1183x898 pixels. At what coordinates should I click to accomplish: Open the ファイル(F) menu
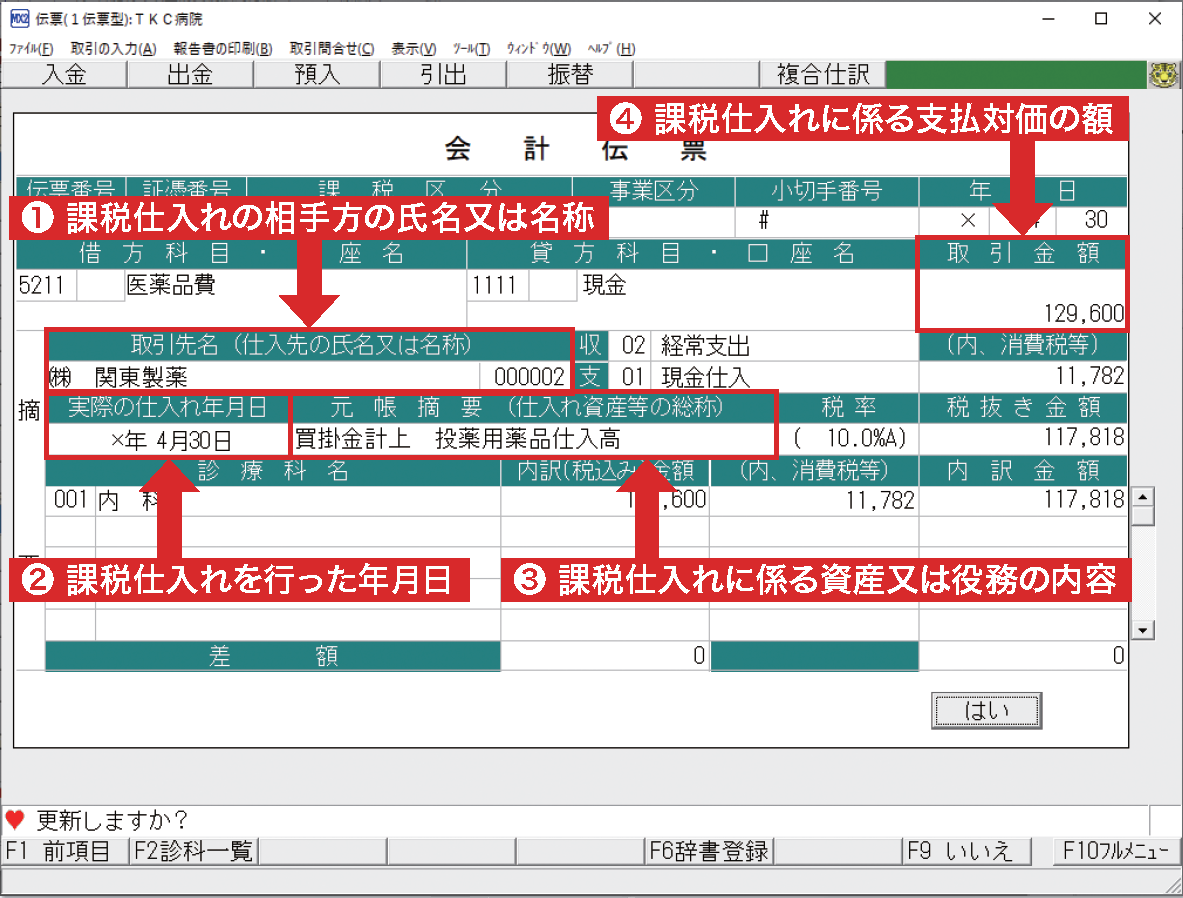31,48
